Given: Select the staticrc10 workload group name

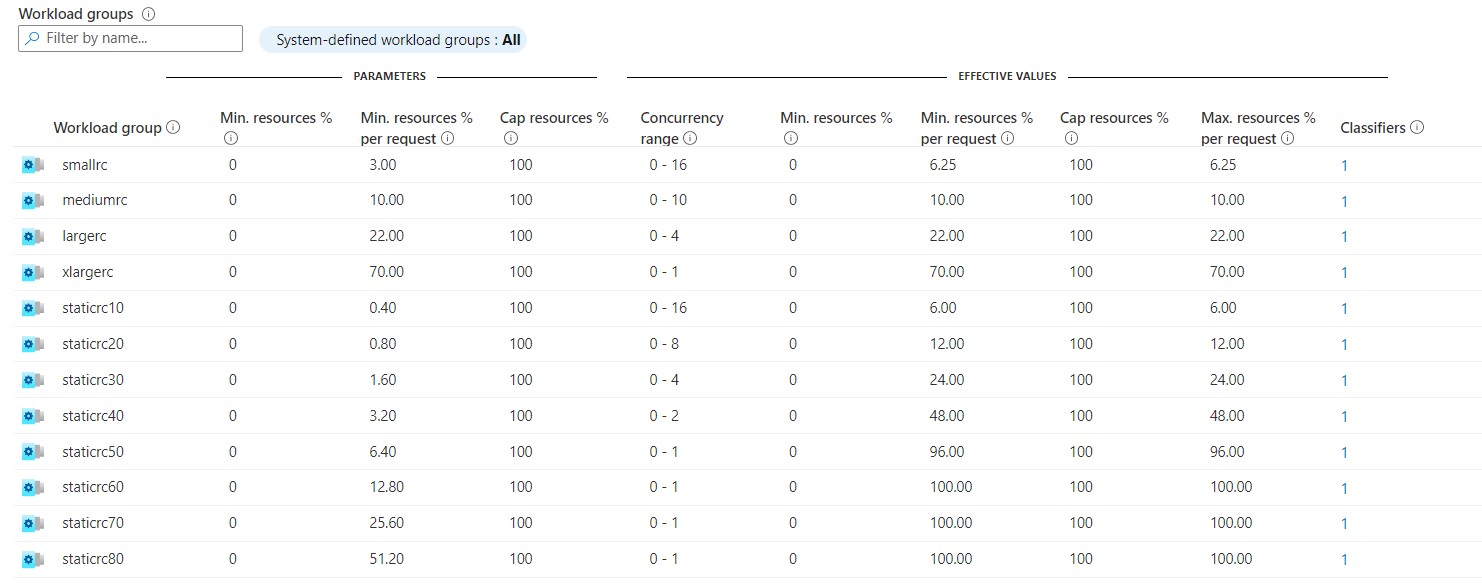Looking at the screenshot, I should coord(93,308).
